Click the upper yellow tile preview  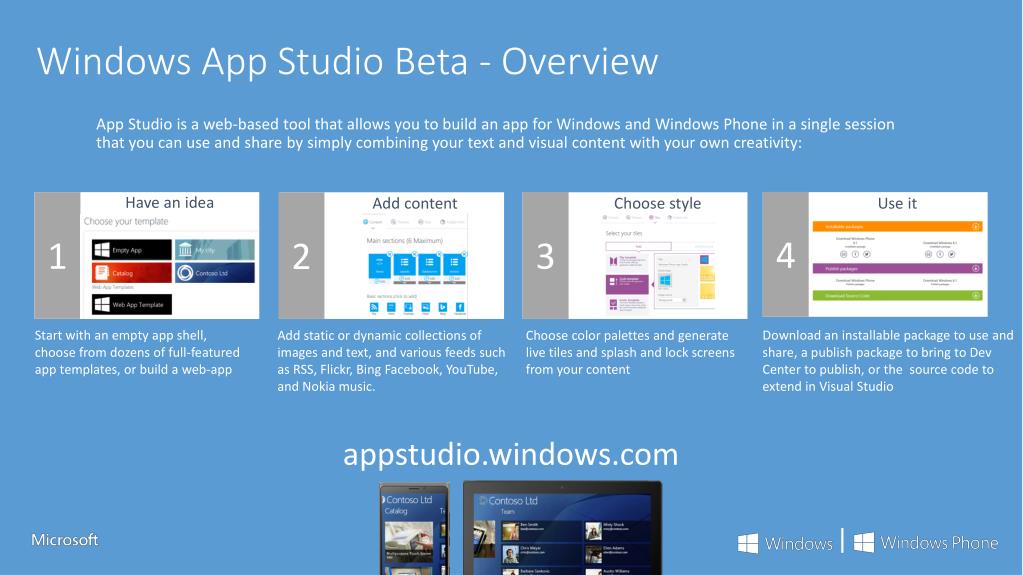(x=707, y=274)
